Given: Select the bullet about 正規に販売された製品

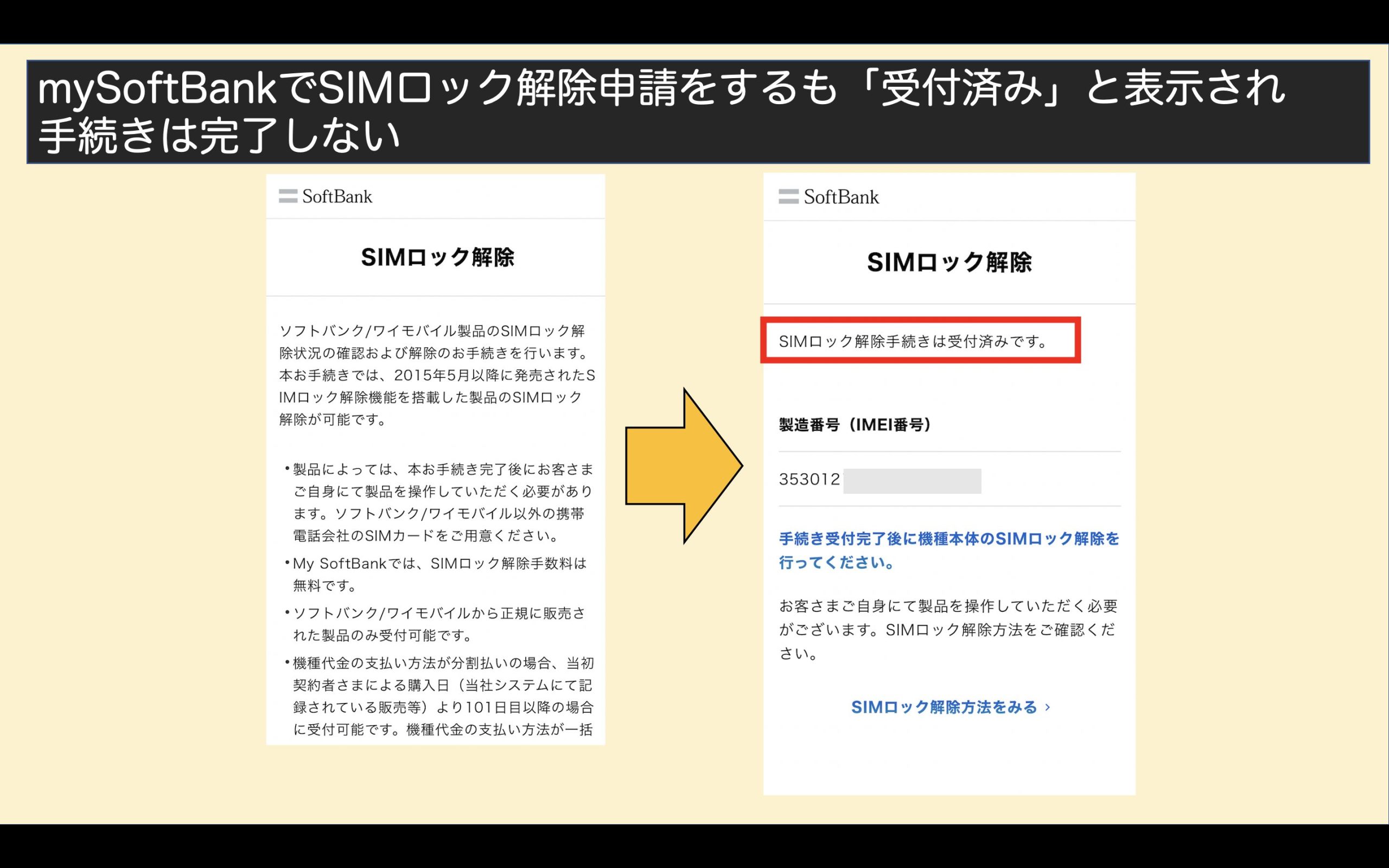Looking at the screenshot, I should [436, 626].
